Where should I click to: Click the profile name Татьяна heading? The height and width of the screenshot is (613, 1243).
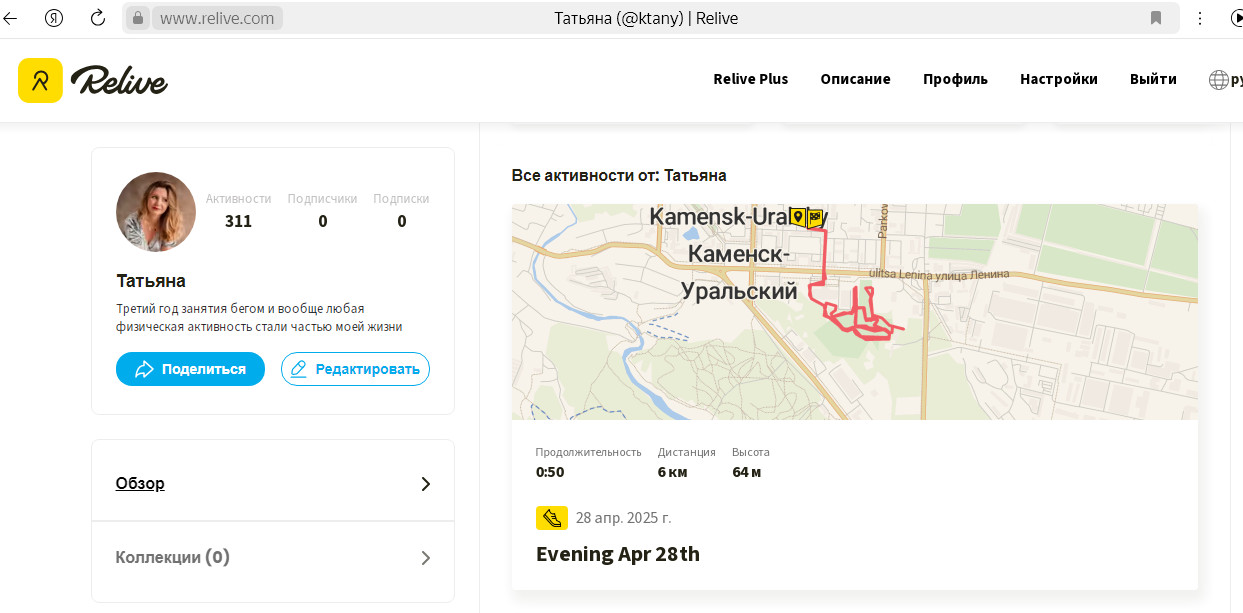151,281
